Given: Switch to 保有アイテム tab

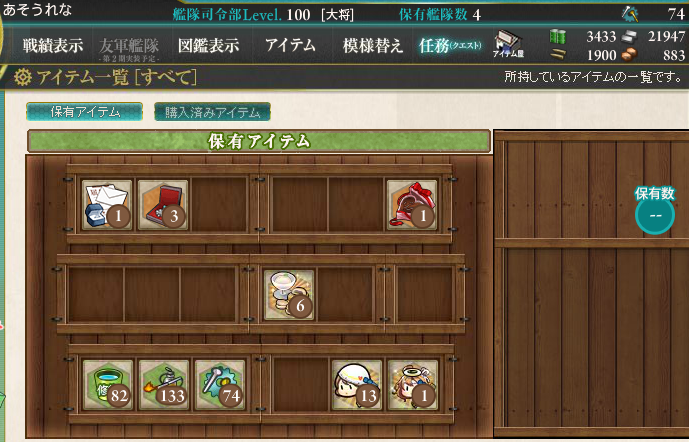Looking at the screenshot, I should (84, 112).
